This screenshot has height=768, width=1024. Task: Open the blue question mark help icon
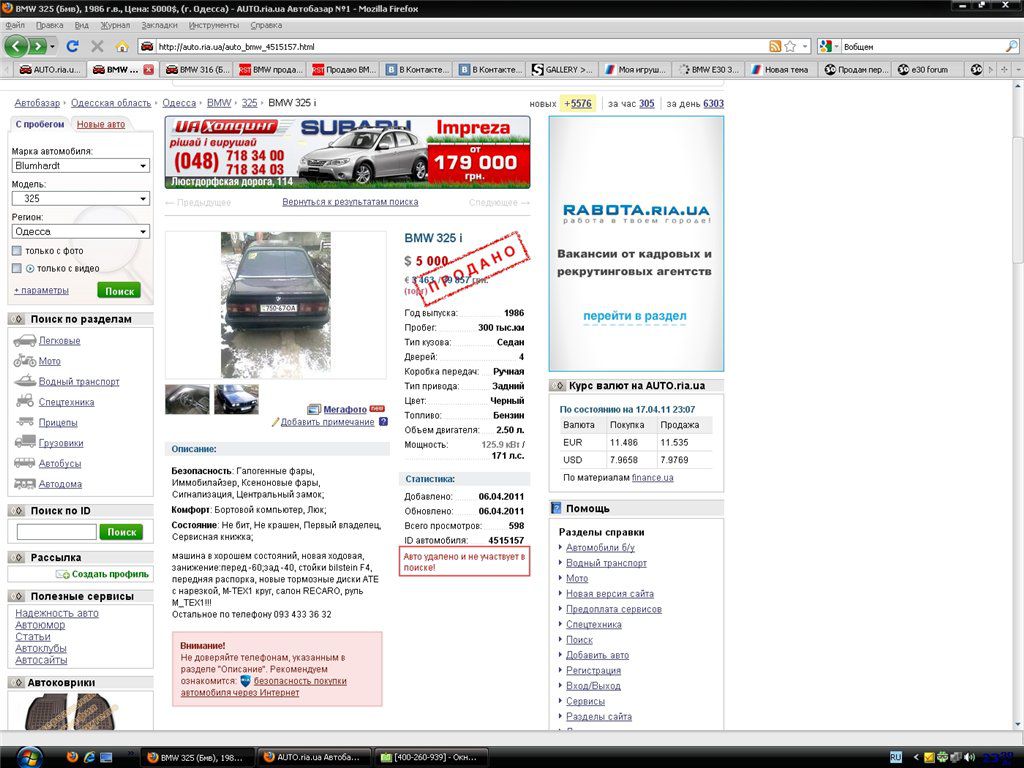coord(383,422)
